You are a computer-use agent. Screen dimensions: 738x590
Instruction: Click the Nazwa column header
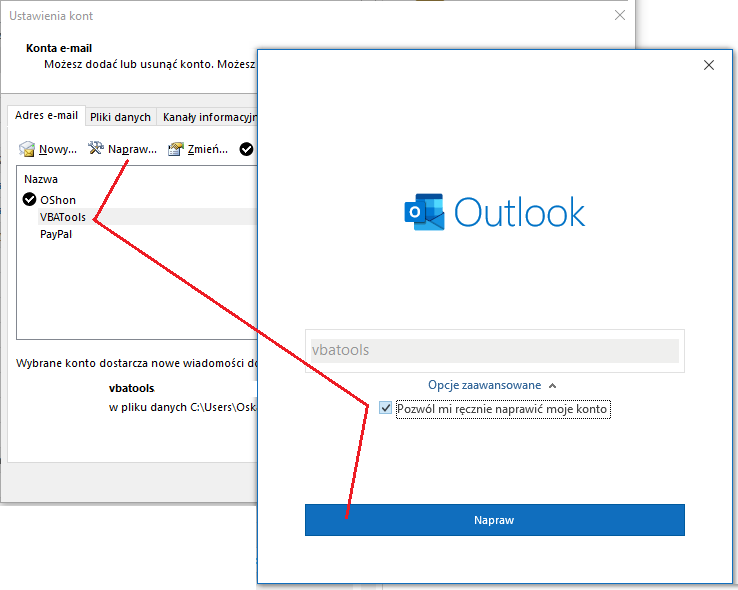[x=41, y=179]
